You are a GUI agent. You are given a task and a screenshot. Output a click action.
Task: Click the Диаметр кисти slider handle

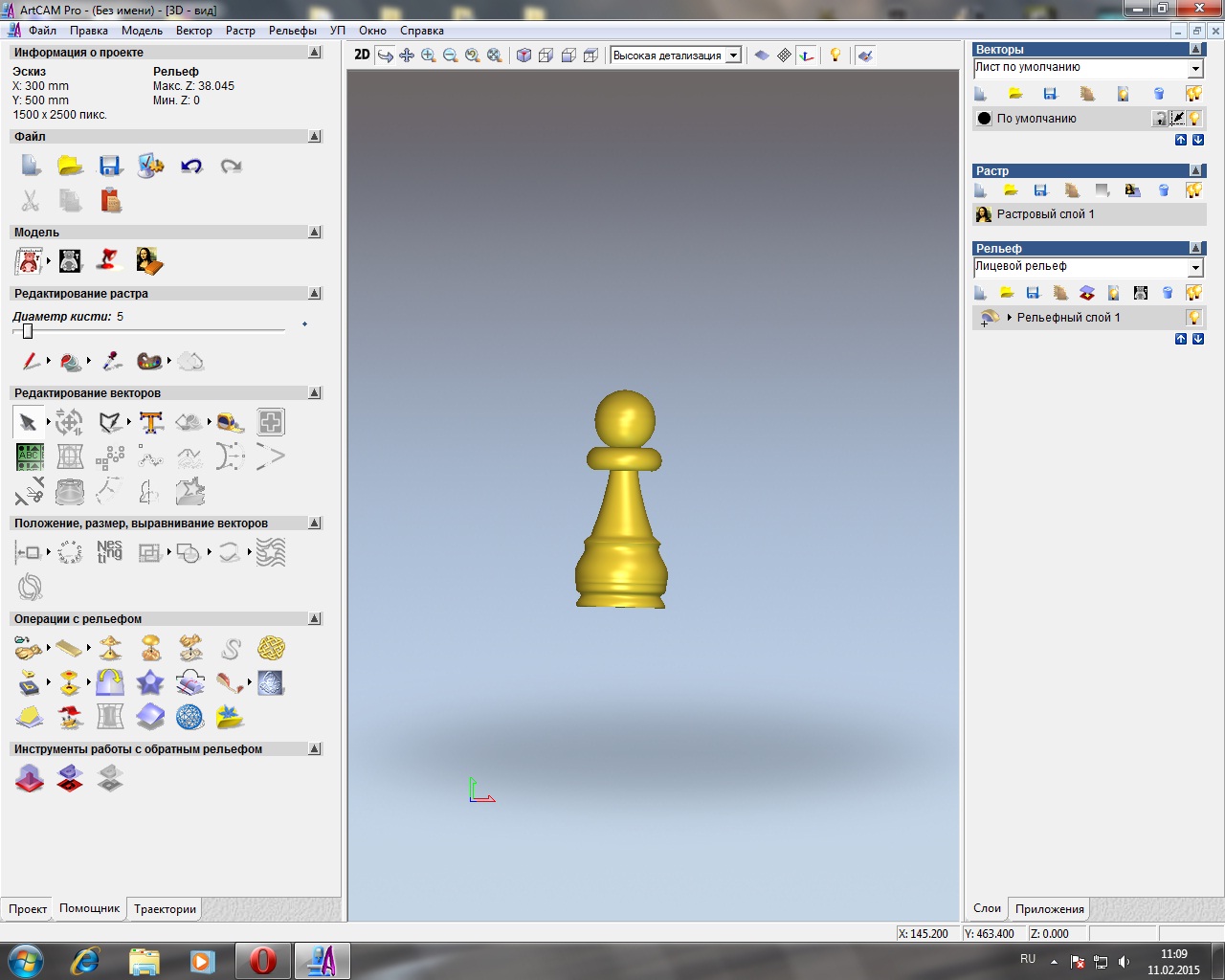coord(28,331)
